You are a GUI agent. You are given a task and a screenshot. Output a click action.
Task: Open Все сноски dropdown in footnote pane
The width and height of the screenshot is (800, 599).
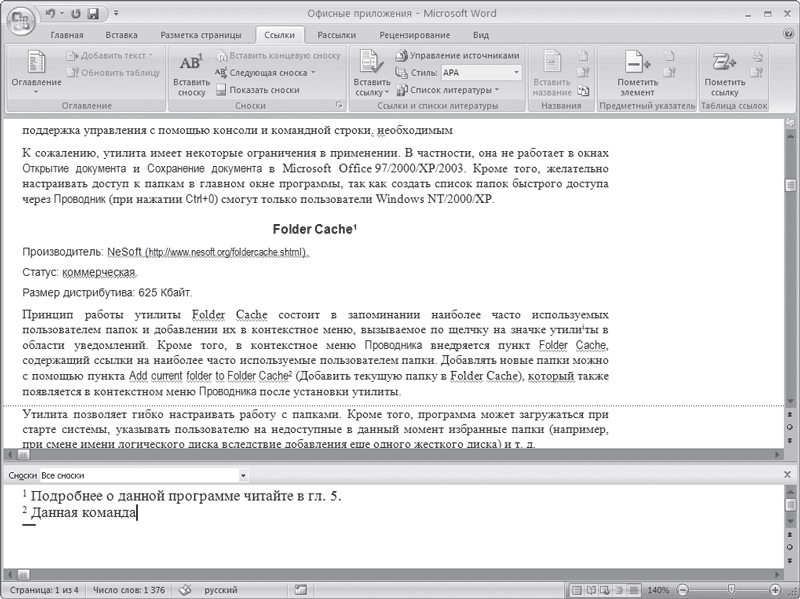pos(243,476)
